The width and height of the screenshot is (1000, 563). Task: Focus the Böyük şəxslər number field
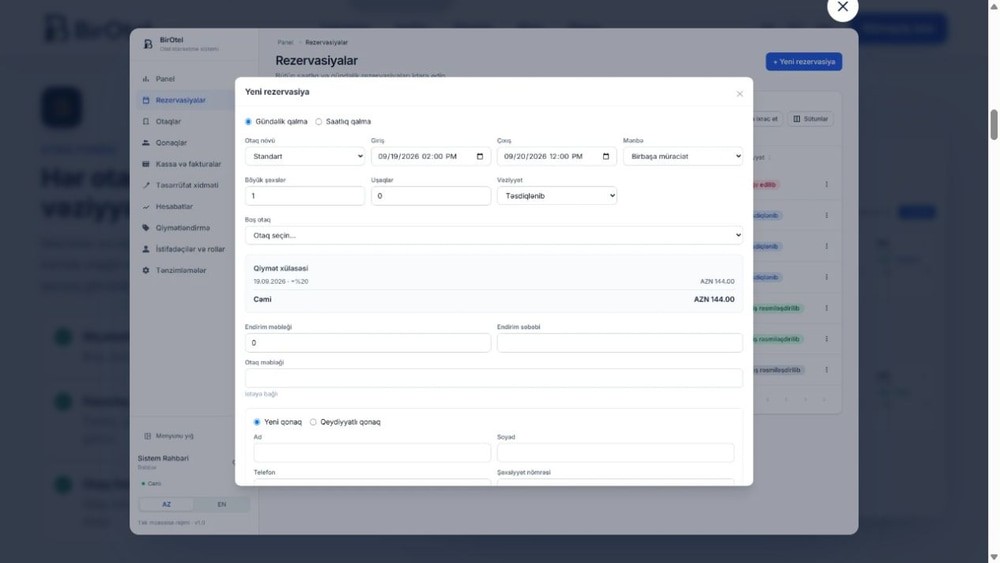pos(305,196)
